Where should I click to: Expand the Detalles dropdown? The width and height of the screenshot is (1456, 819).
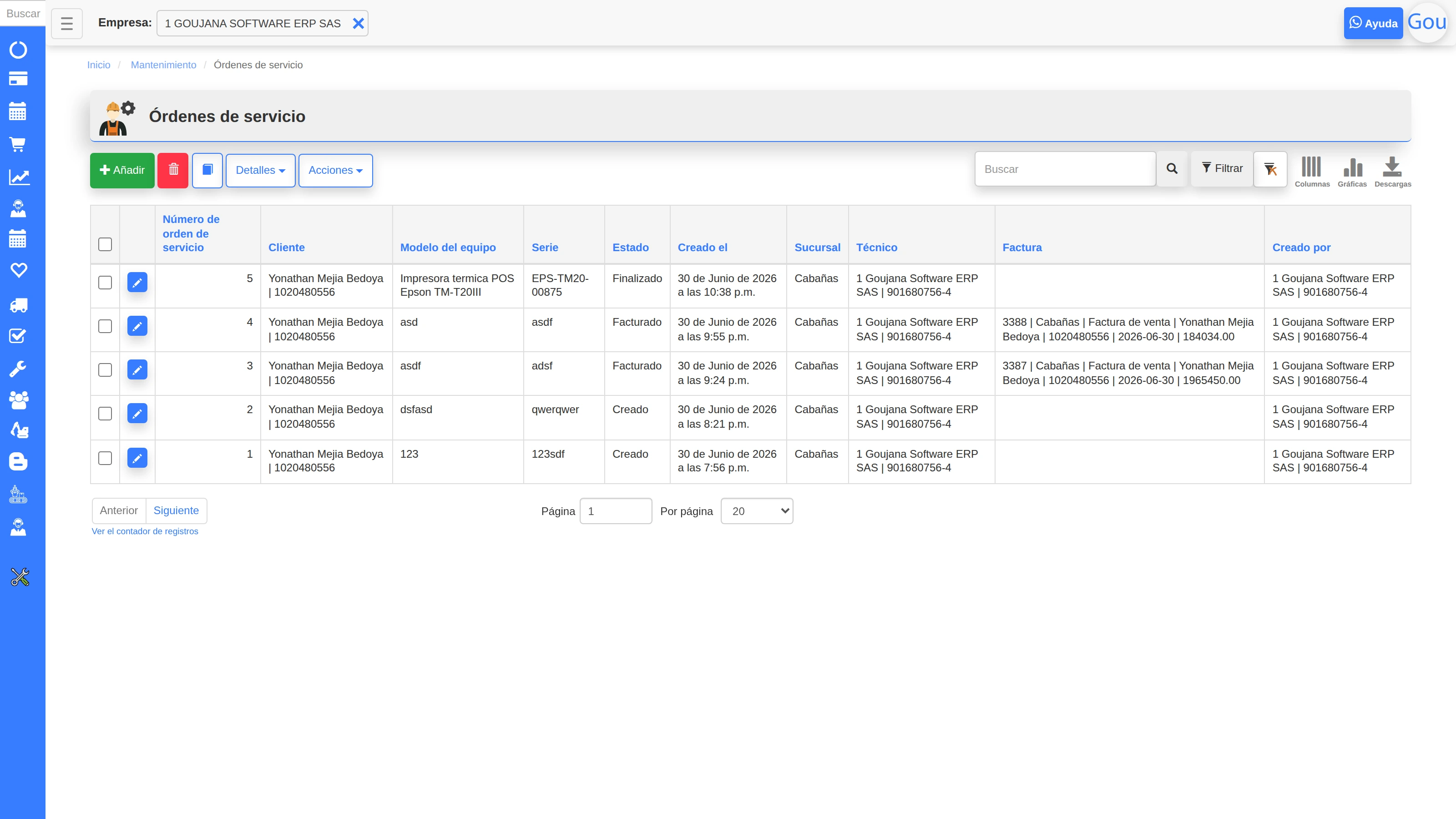[261, 170]
